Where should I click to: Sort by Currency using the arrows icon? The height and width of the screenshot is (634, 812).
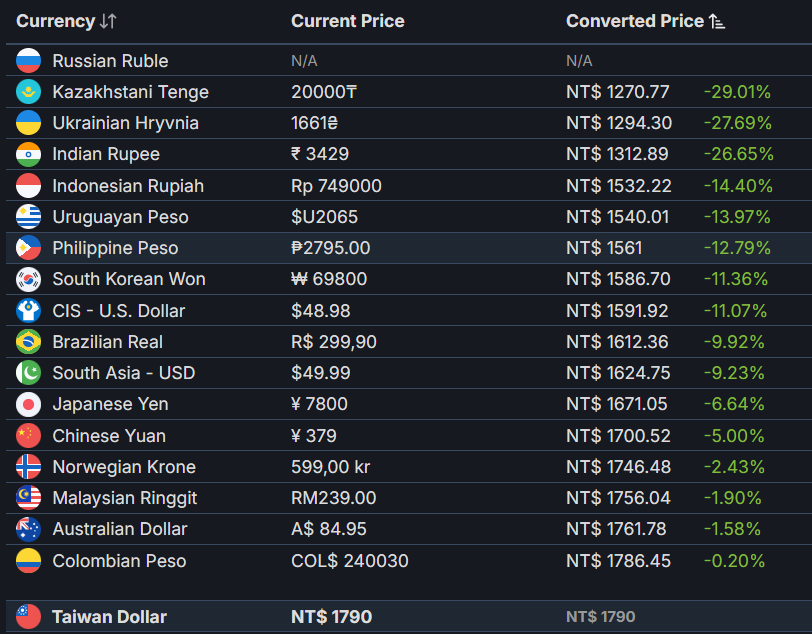pos(108,21)
